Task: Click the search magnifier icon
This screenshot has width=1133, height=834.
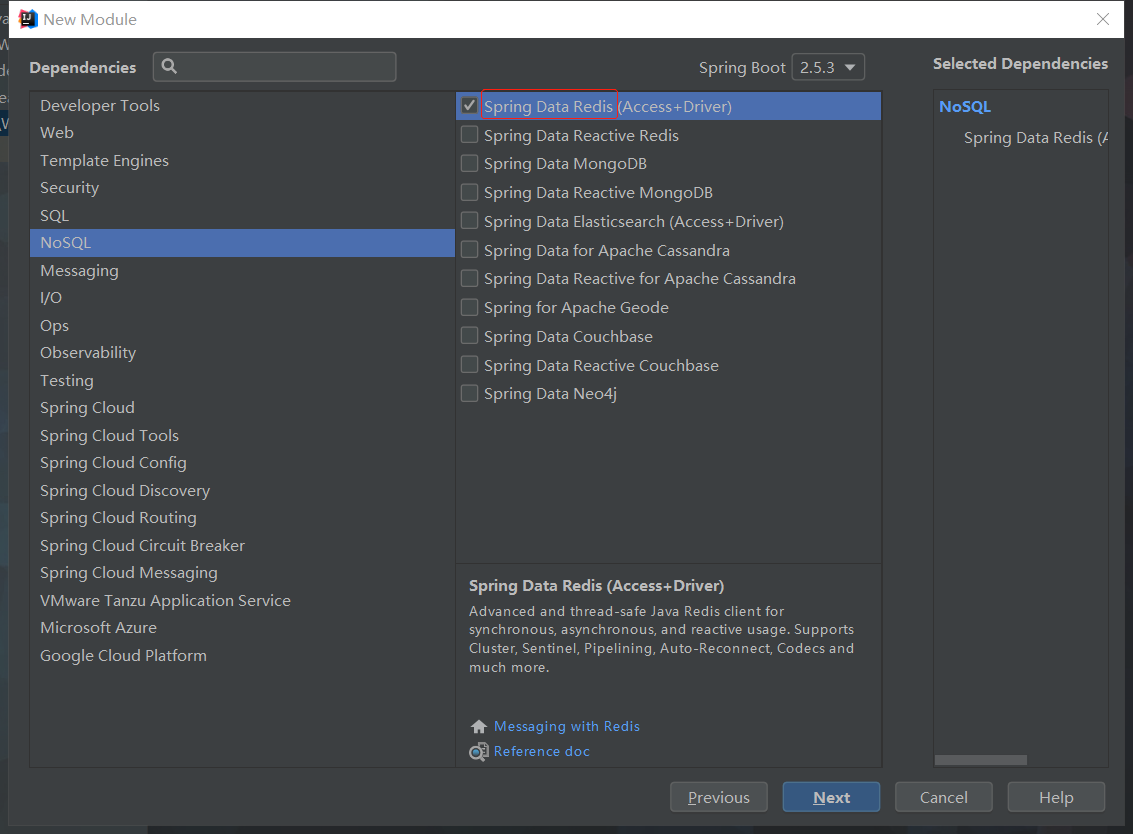Action: pyautogui.click(x=169, y=66)
